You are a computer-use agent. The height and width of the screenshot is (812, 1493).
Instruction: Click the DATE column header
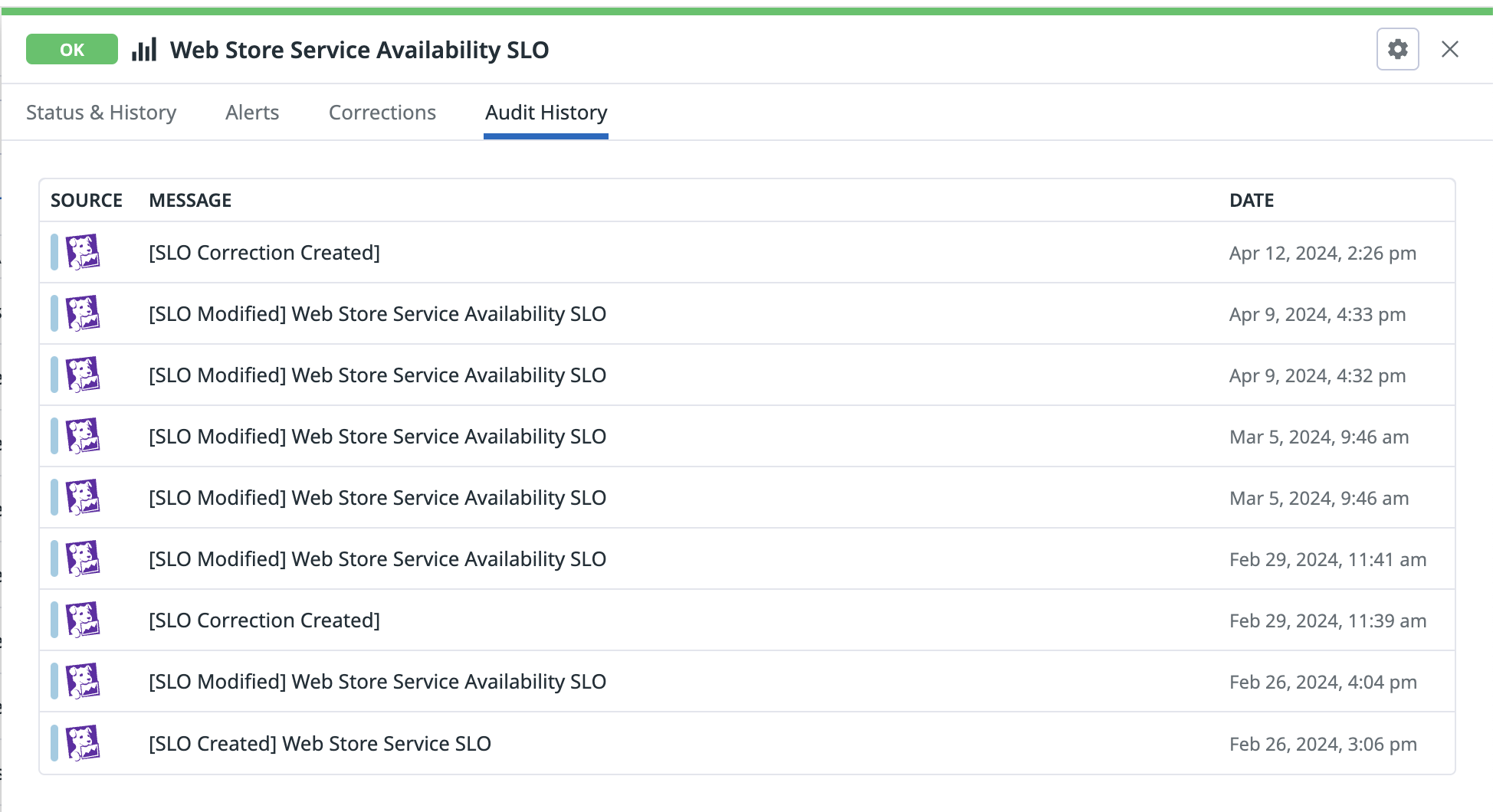point(1252,201)
